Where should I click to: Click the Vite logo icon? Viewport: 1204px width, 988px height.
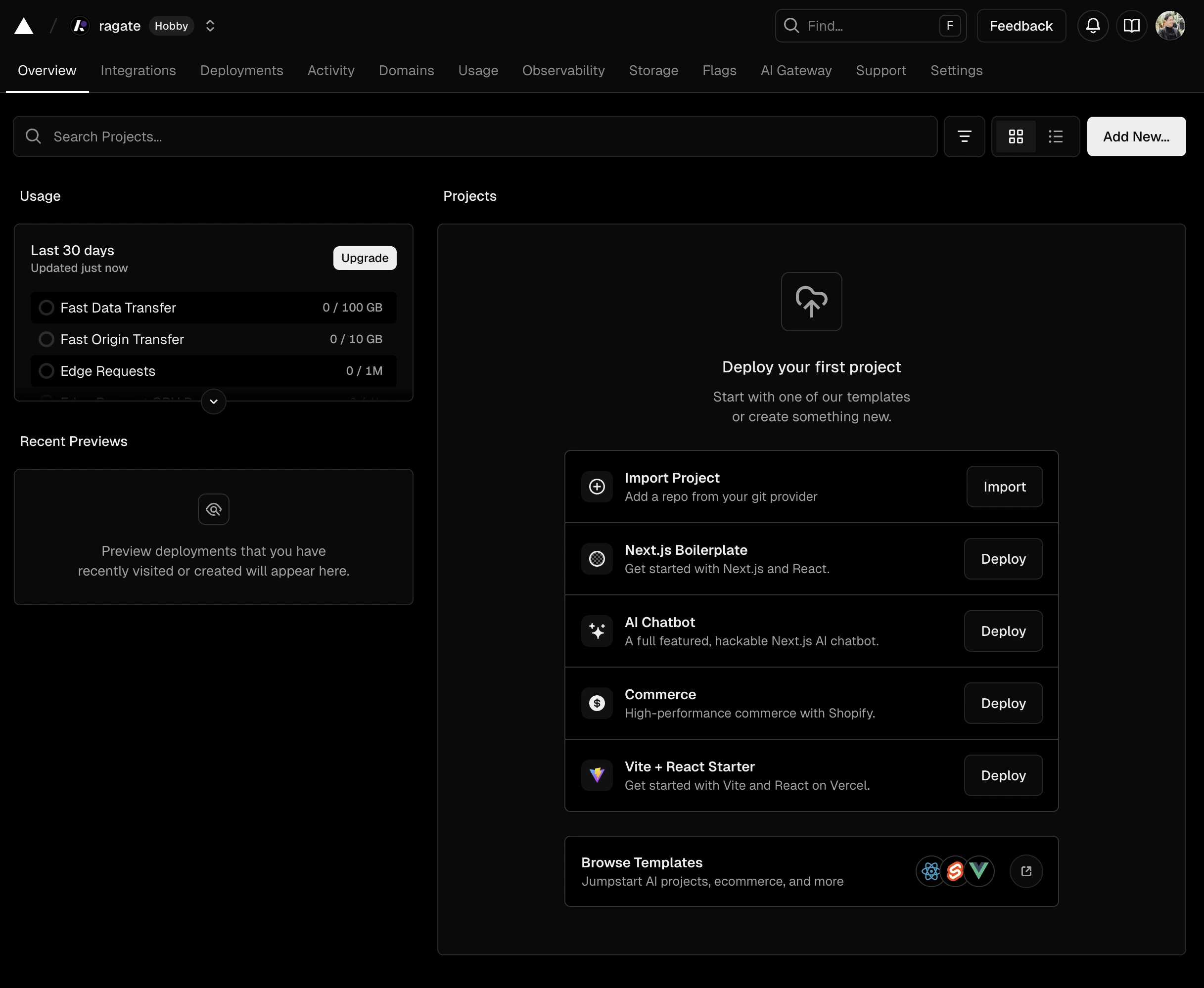pyautogui.click(x=597, y=775)
